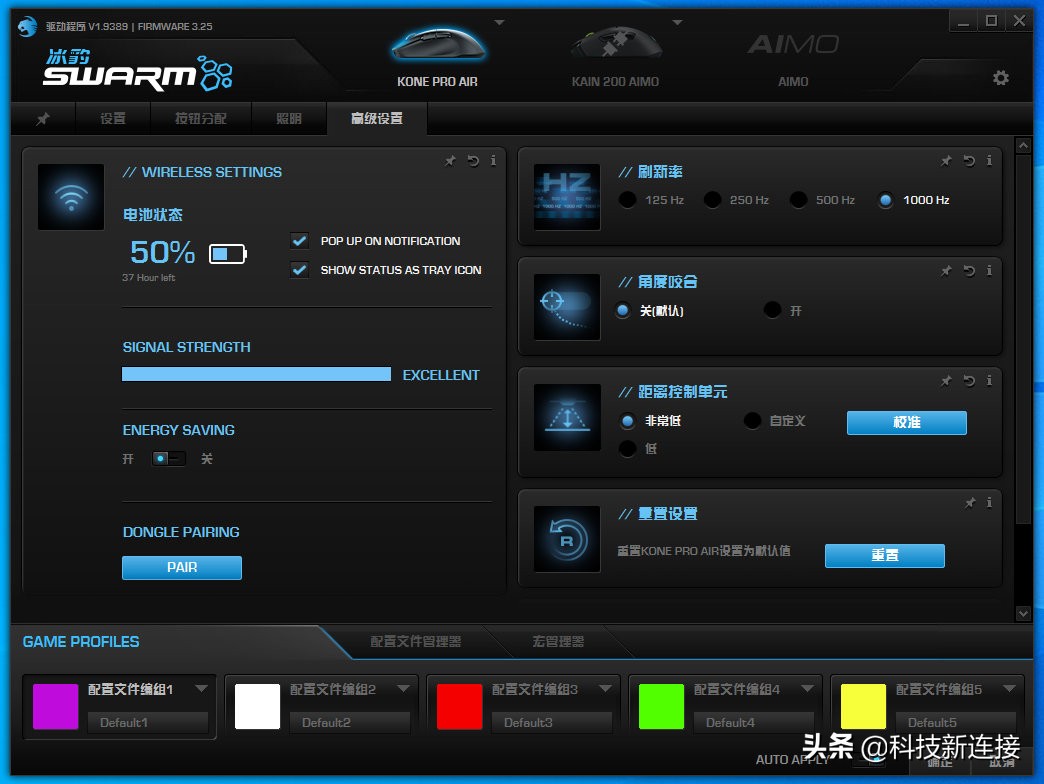This screenshot has height=784, width=1044.
Task: Pin the 距离控制单元 panel
Action: tap(946, 381)
